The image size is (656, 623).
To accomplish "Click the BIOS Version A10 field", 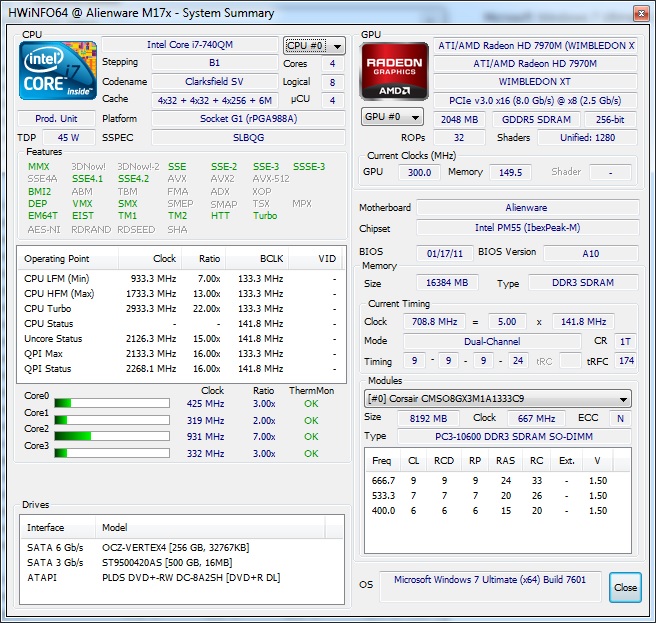I will coord(591,254).
